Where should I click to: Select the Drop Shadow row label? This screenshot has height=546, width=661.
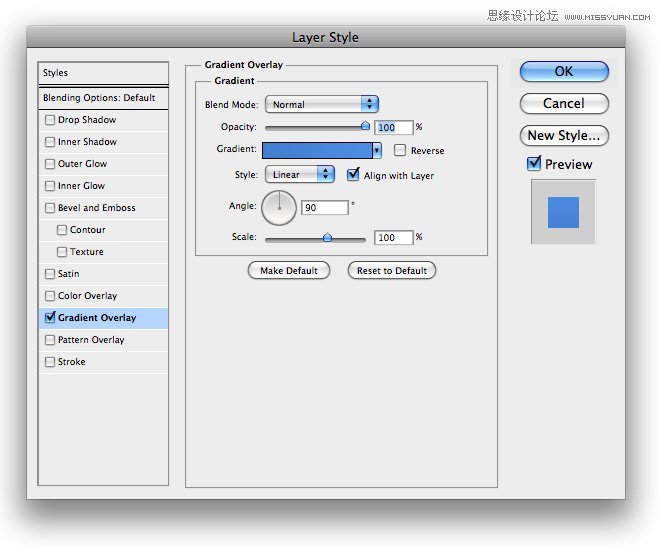tap(87, 120)
